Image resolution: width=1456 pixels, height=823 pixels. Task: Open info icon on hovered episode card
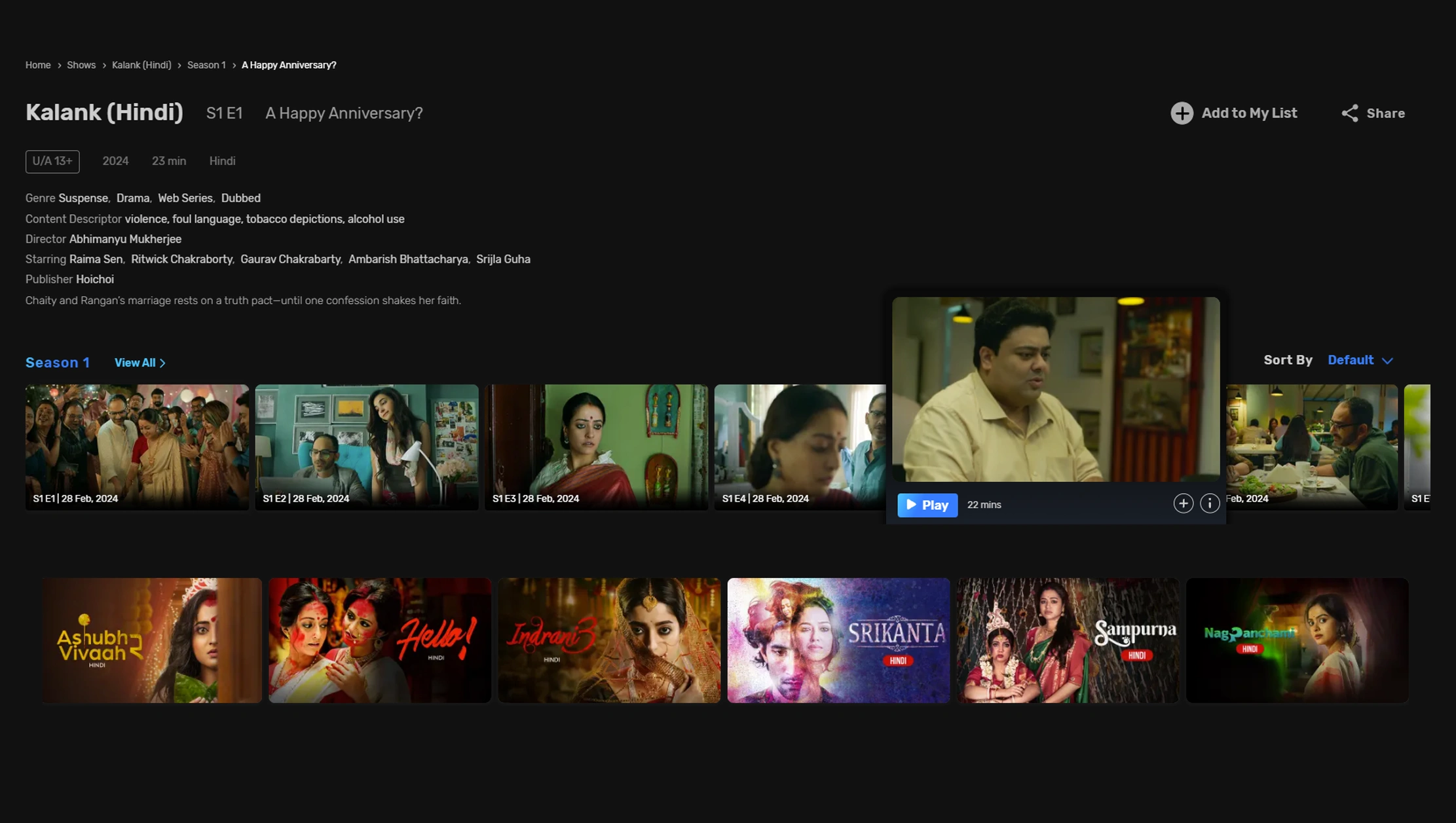(1209, 503)
